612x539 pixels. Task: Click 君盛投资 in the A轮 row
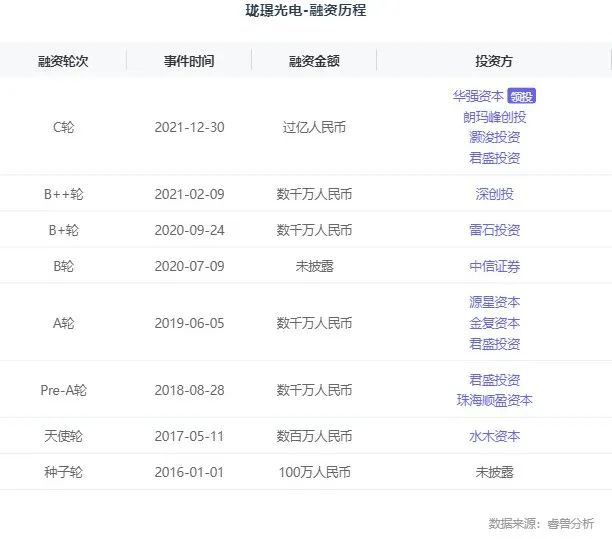494,344
